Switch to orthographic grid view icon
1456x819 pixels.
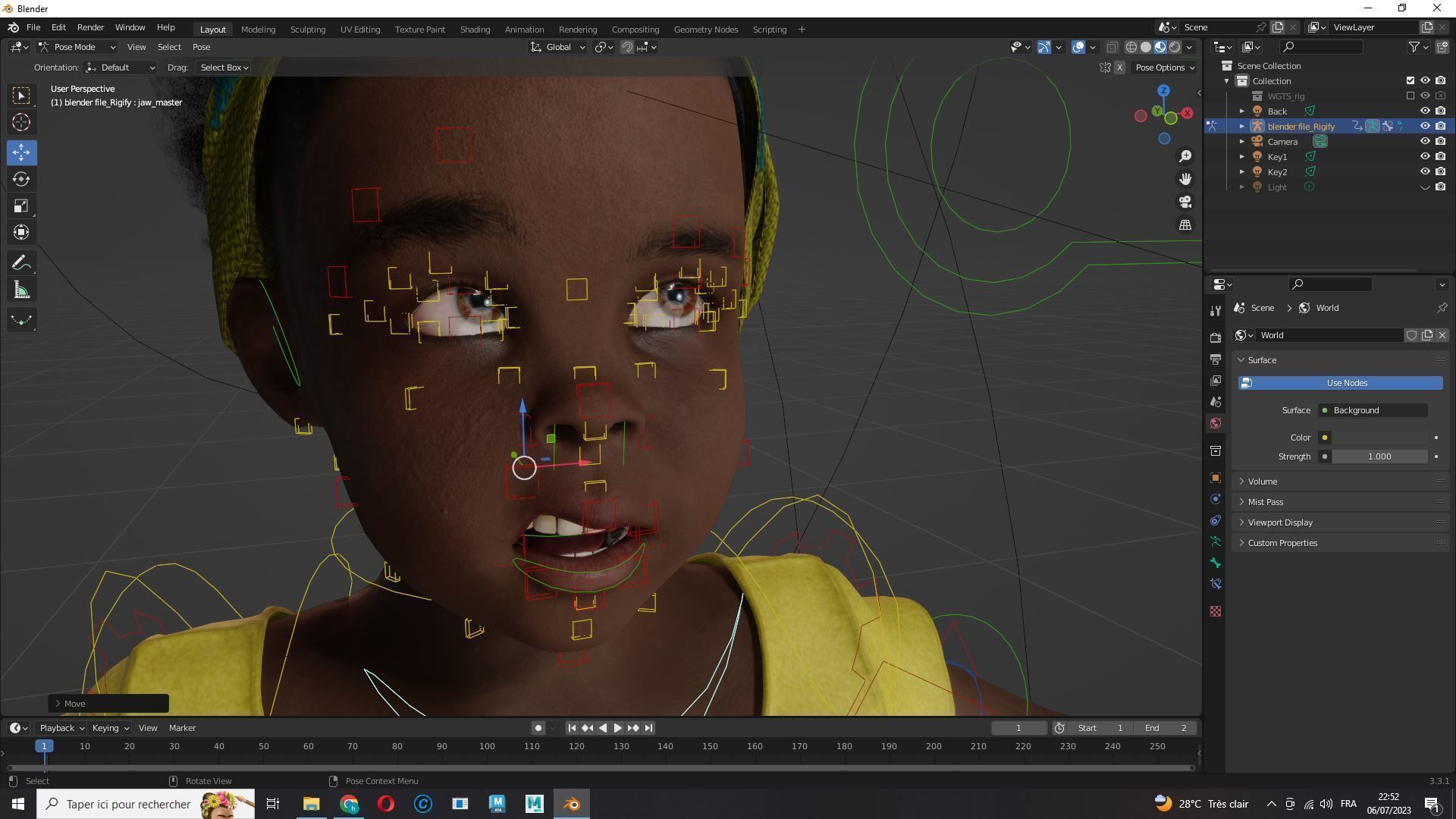tap(1185, 225)
